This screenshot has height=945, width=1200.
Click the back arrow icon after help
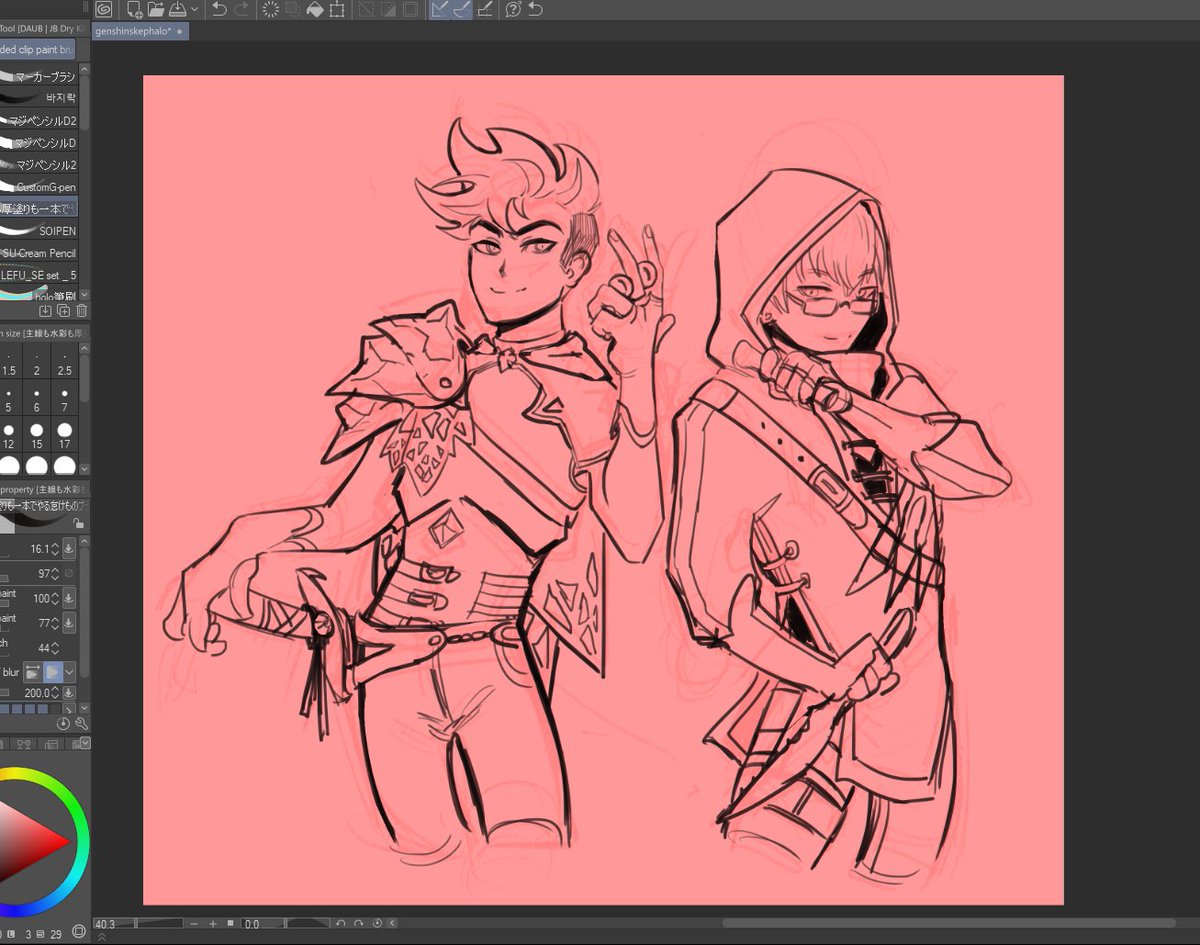(536, 9)
